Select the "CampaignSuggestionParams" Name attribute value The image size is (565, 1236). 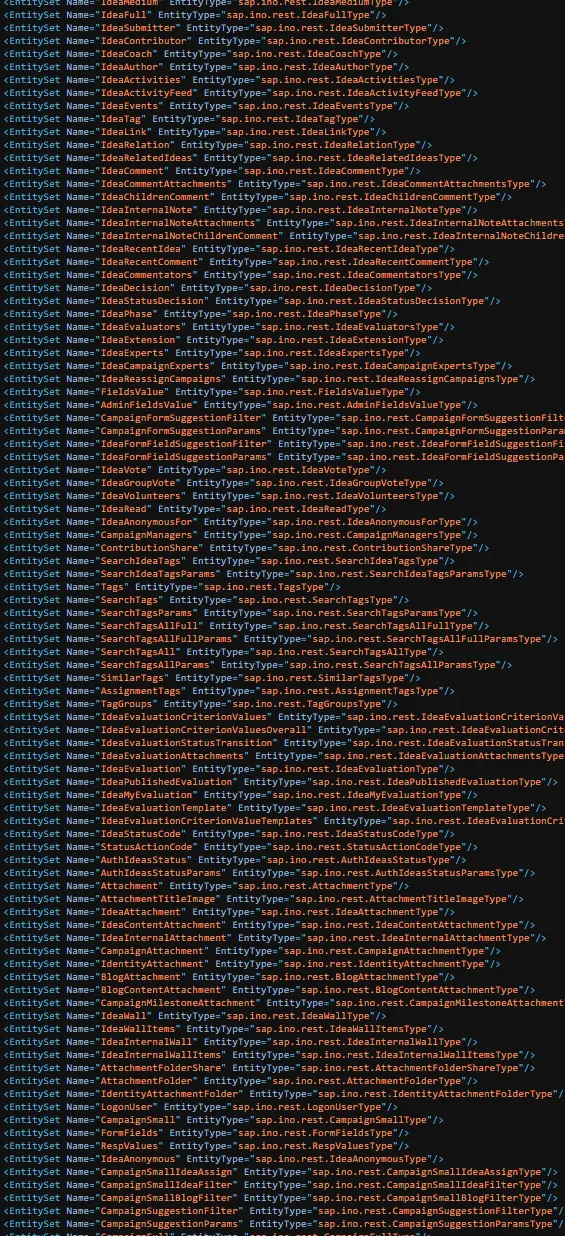click(170, 1224)
